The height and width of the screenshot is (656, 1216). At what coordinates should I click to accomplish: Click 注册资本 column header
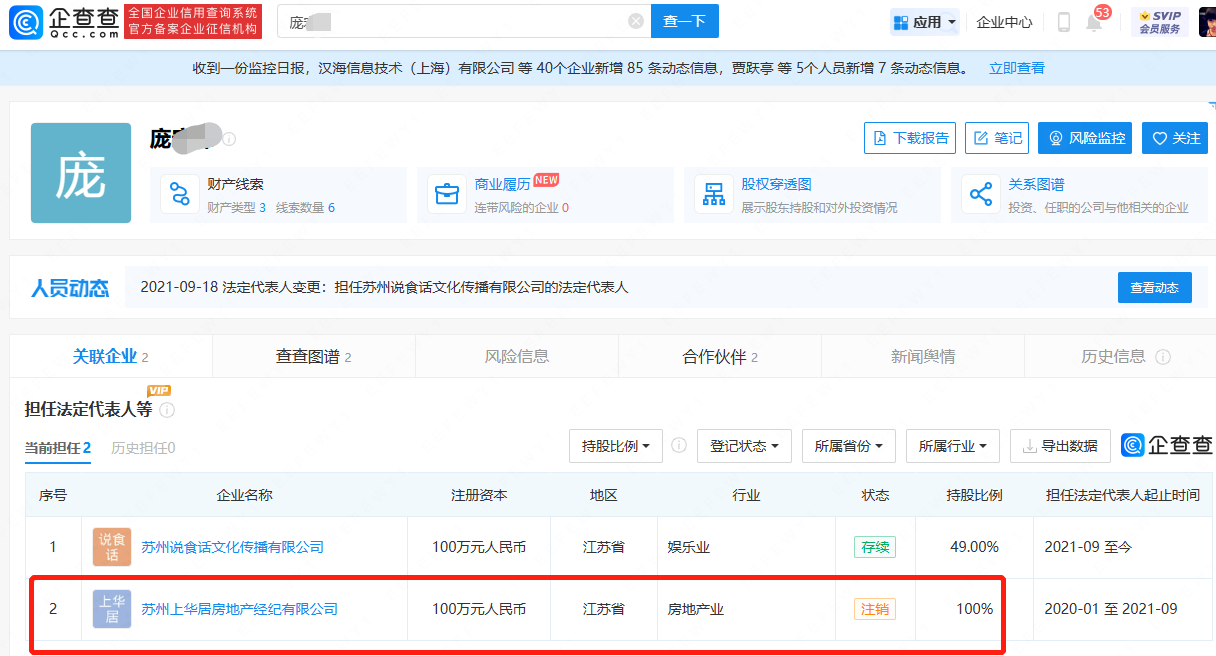coord(479,495)
